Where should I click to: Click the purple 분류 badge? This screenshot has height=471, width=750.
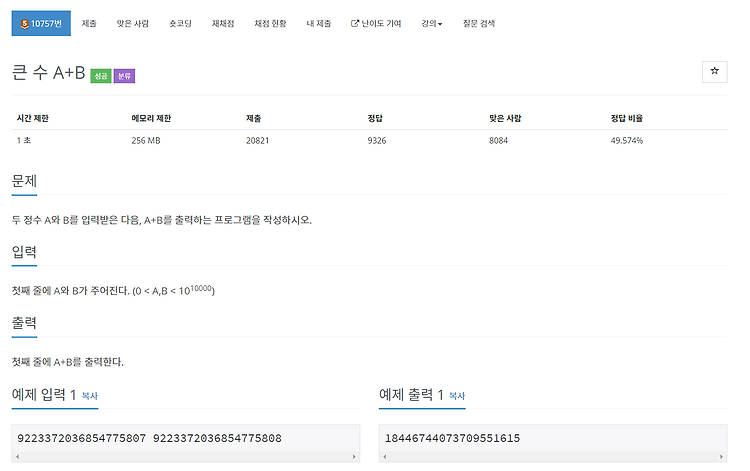coord(124,76)
